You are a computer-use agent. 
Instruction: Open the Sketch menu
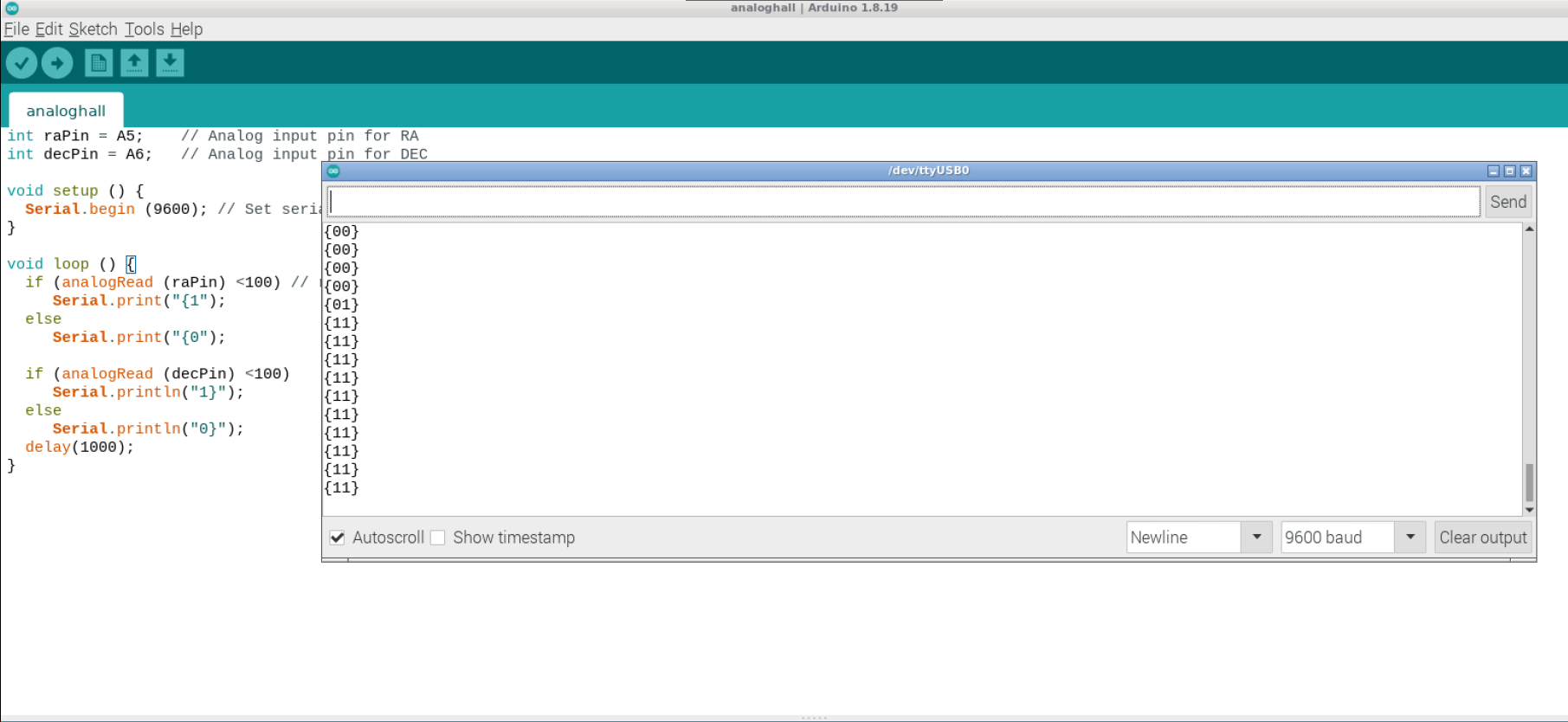[93, 29]
